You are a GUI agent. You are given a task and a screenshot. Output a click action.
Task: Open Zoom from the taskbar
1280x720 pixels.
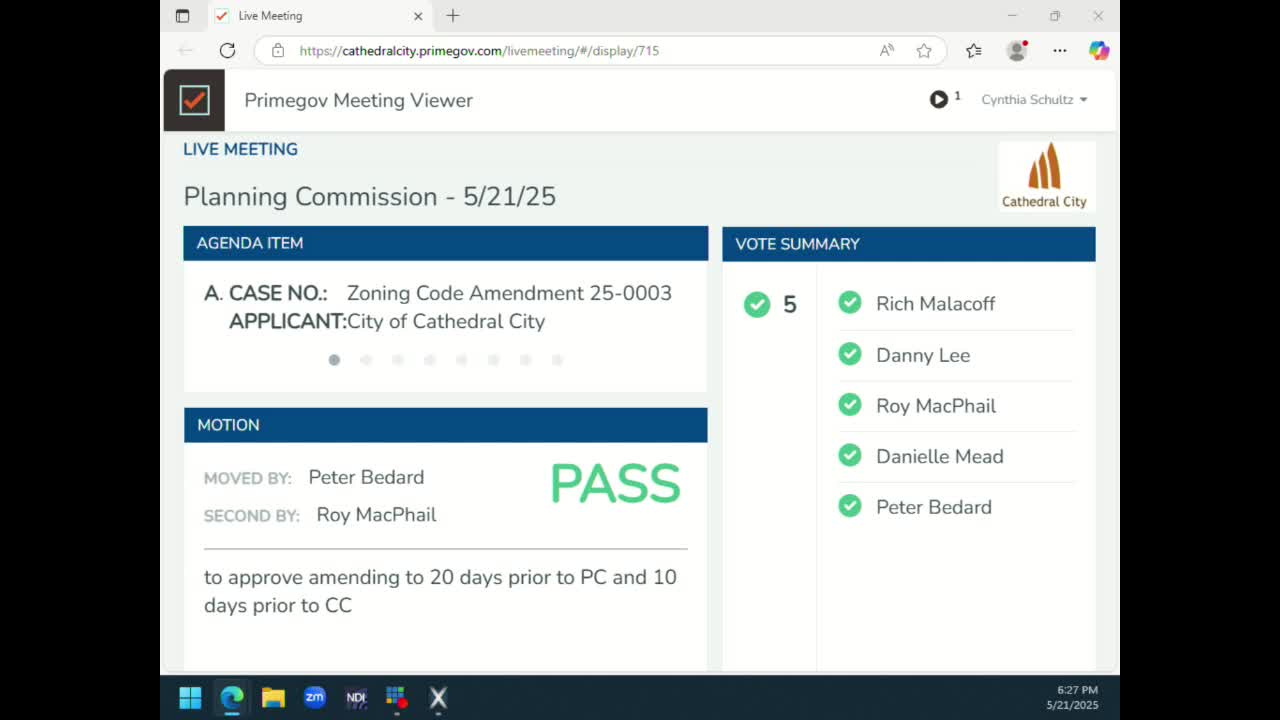pos(314,697)
